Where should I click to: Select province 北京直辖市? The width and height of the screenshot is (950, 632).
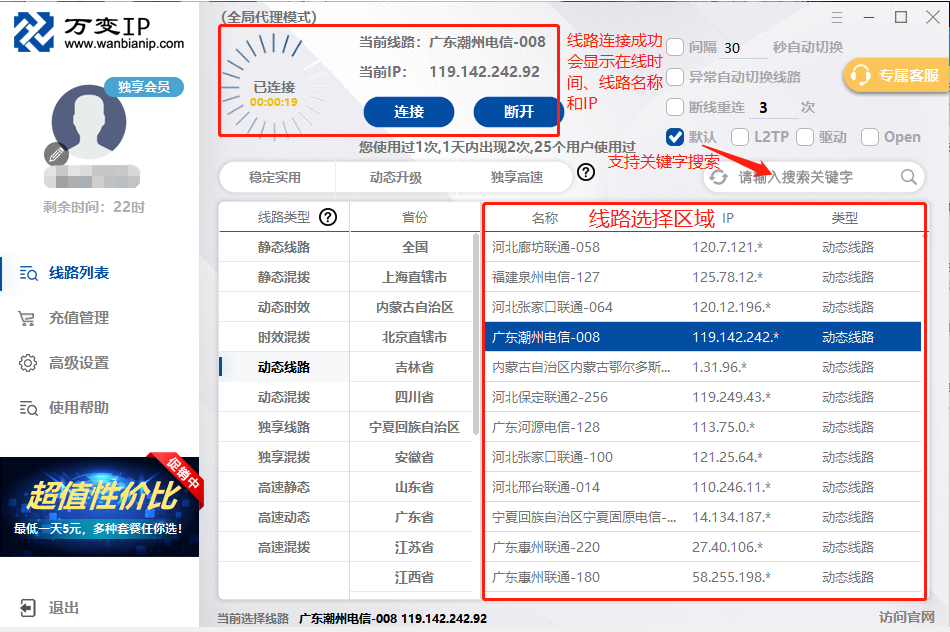coord(414,337)
